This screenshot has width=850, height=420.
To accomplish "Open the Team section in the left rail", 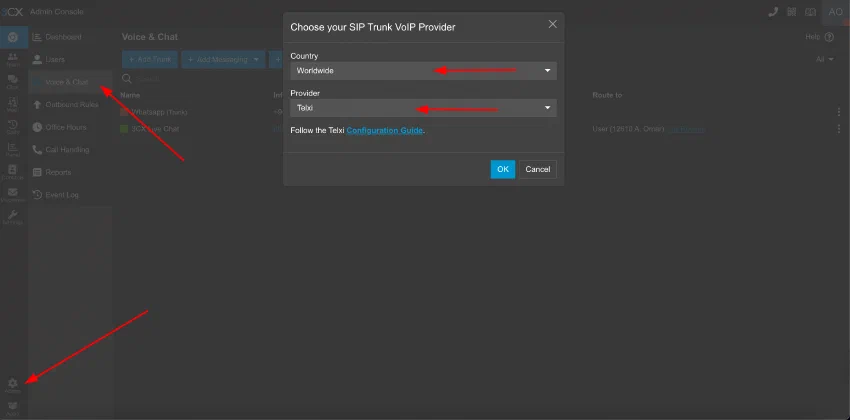I will pyautogui.click(x=12, y=60).
